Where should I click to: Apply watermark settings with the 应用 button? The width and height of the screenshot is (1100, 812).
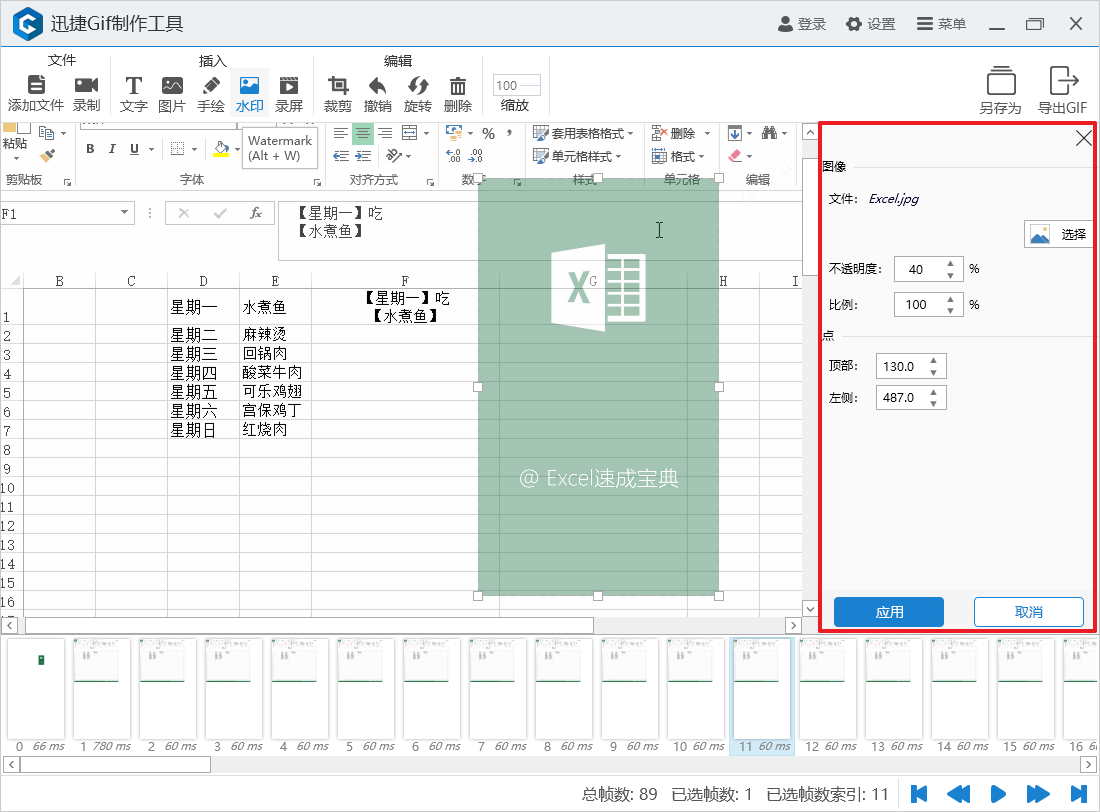pyautogui.click(x=888, y=612)
